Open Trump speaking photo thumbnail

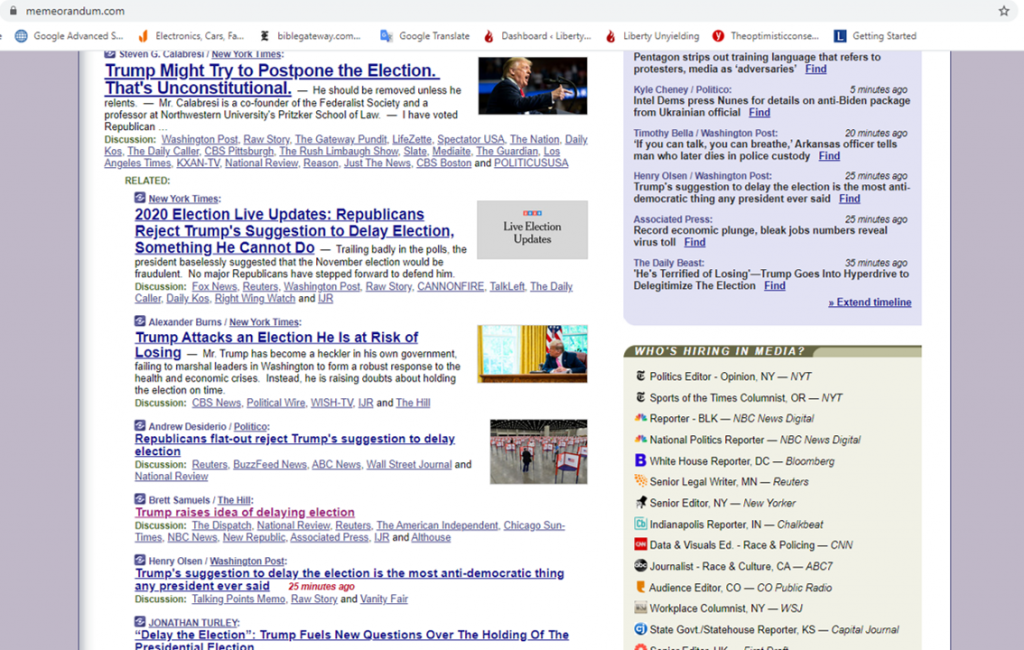532,86
